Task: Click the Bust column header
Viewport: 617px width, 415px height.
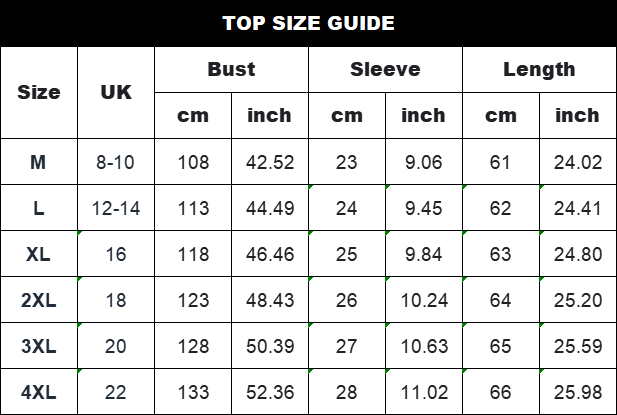Action: [231, 69]
